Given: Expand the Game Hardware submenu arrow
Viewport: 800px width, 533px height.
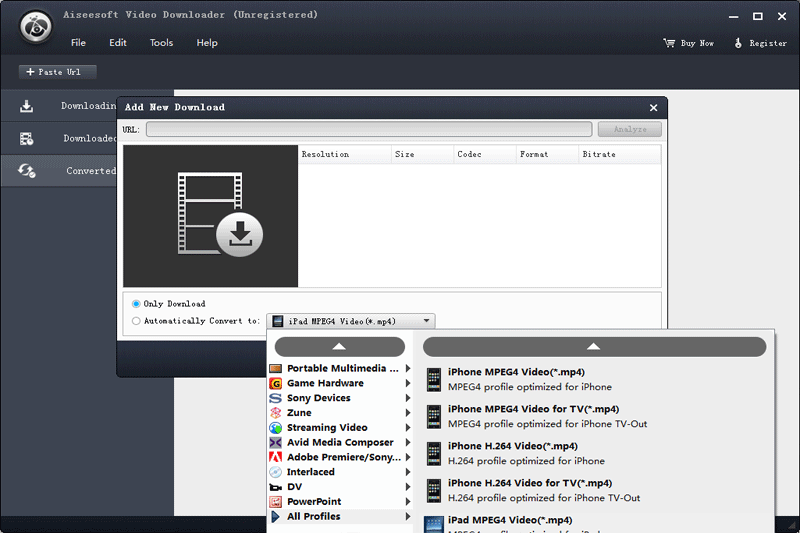Looking at the screenshot, I should [x=408, y=383].
